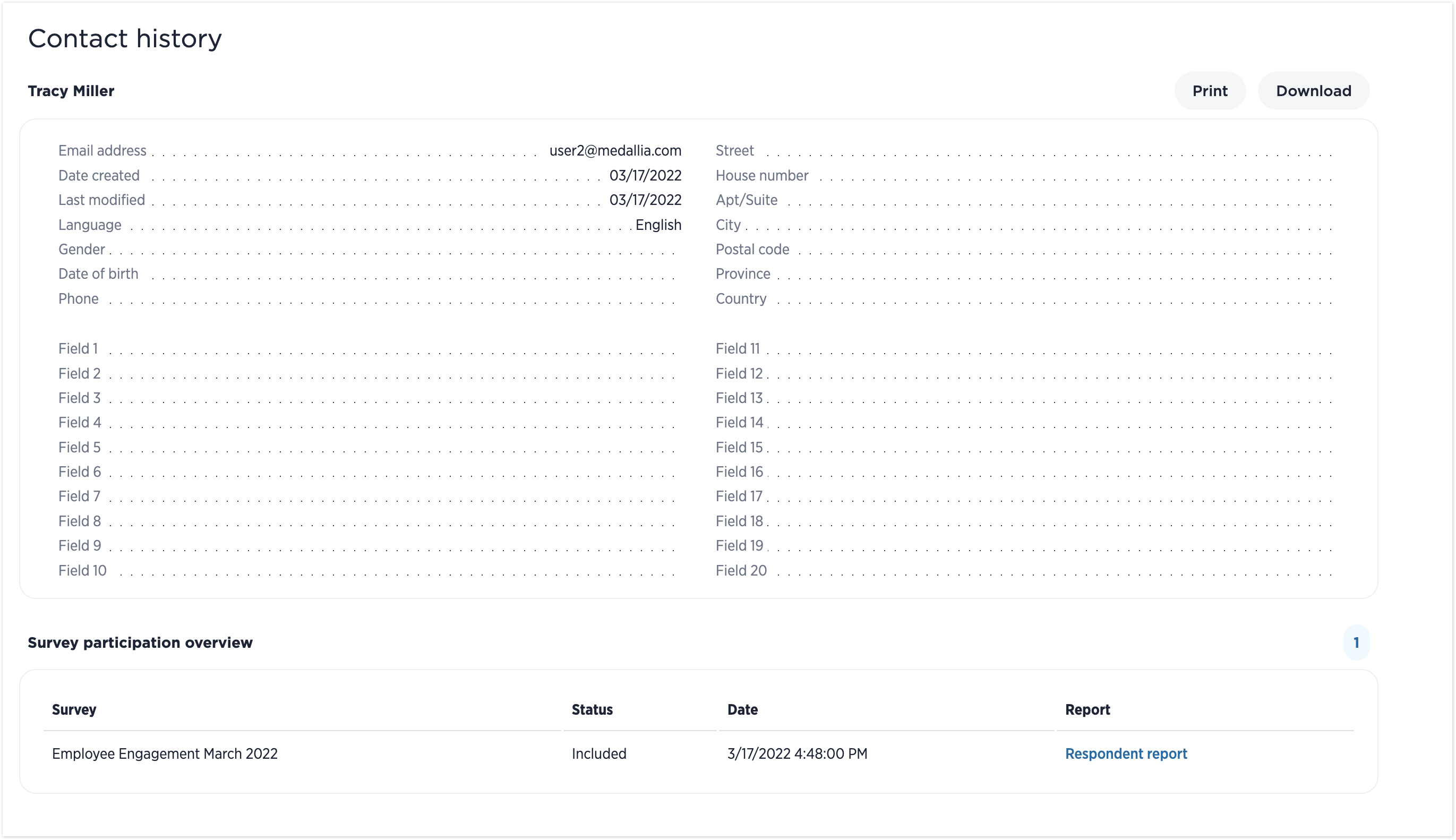Click the Field 7 label

pyautogui.click(x=80, y=496)
